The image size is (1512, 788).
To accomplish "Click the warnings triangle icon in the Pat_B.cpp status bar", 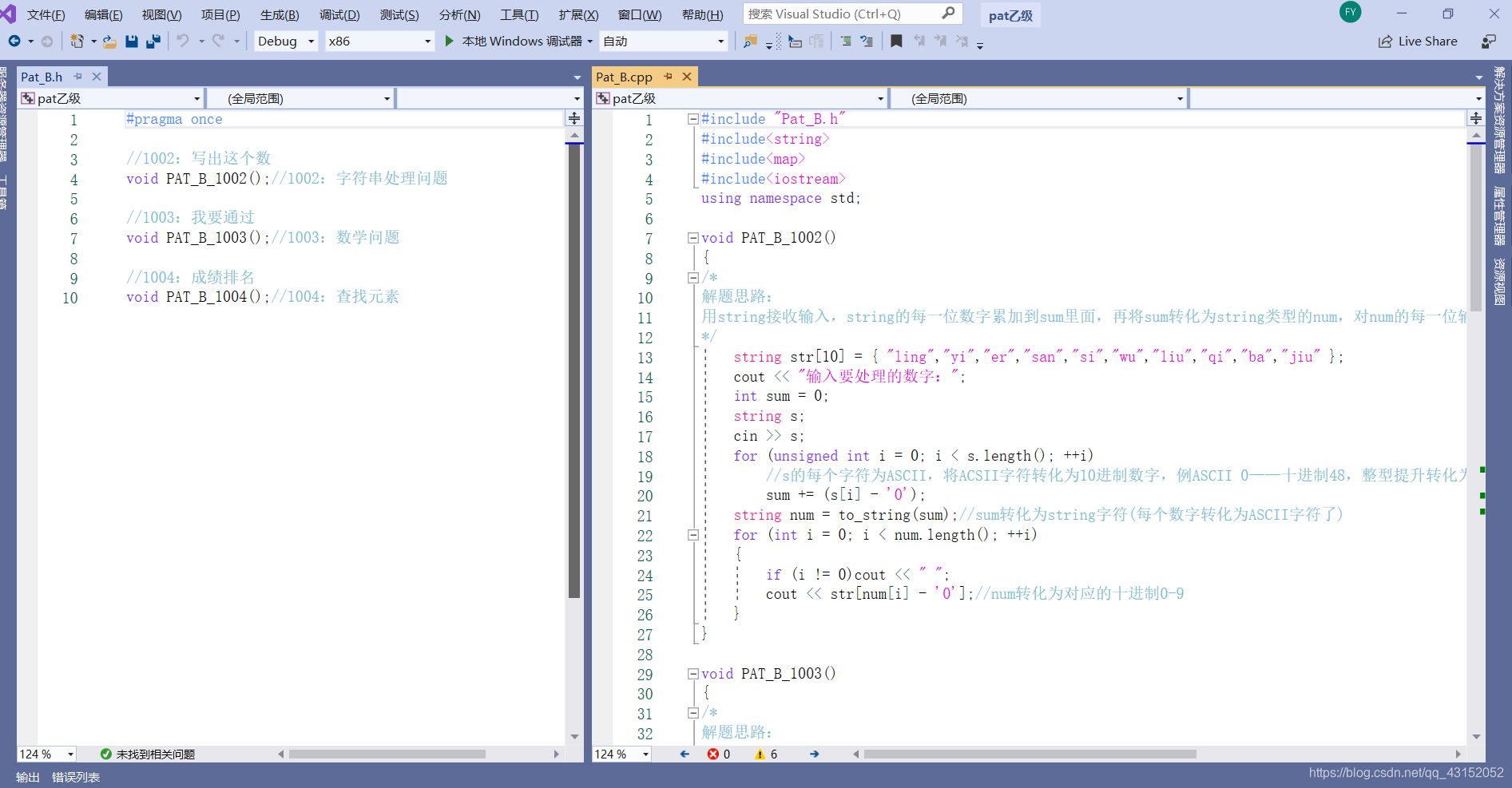I will click(760, 754).
